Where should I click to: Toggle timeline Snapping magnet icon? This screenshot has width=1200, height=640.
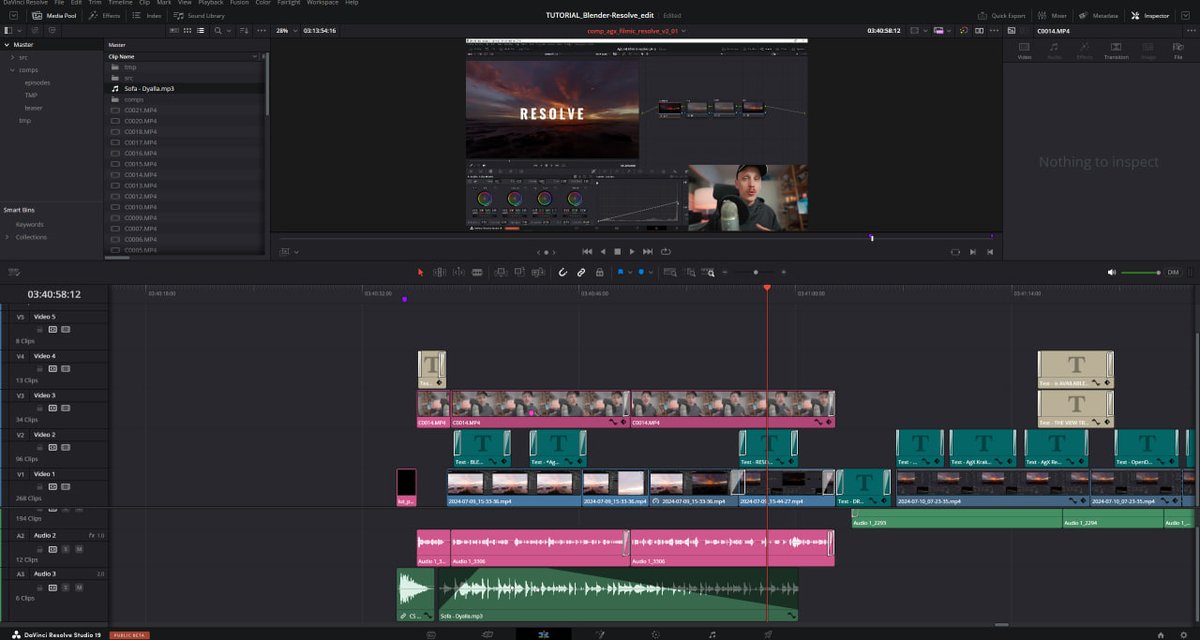click(x=562, y=272)
